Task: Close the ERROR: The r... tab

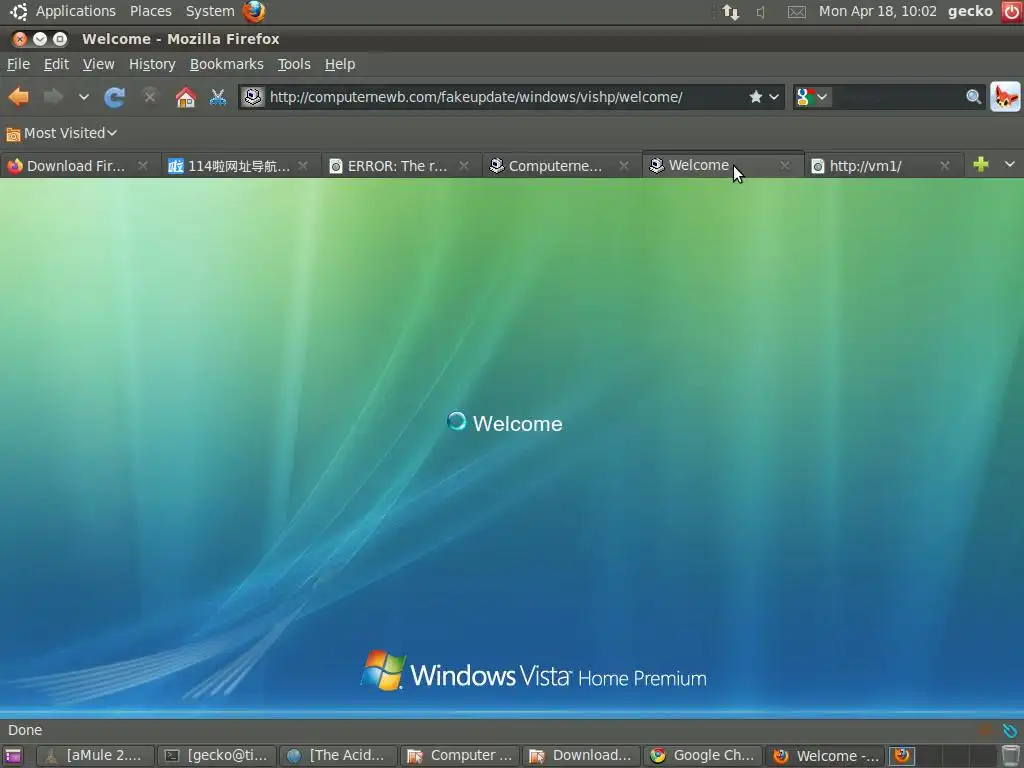Action: click(x=464, y=166)
